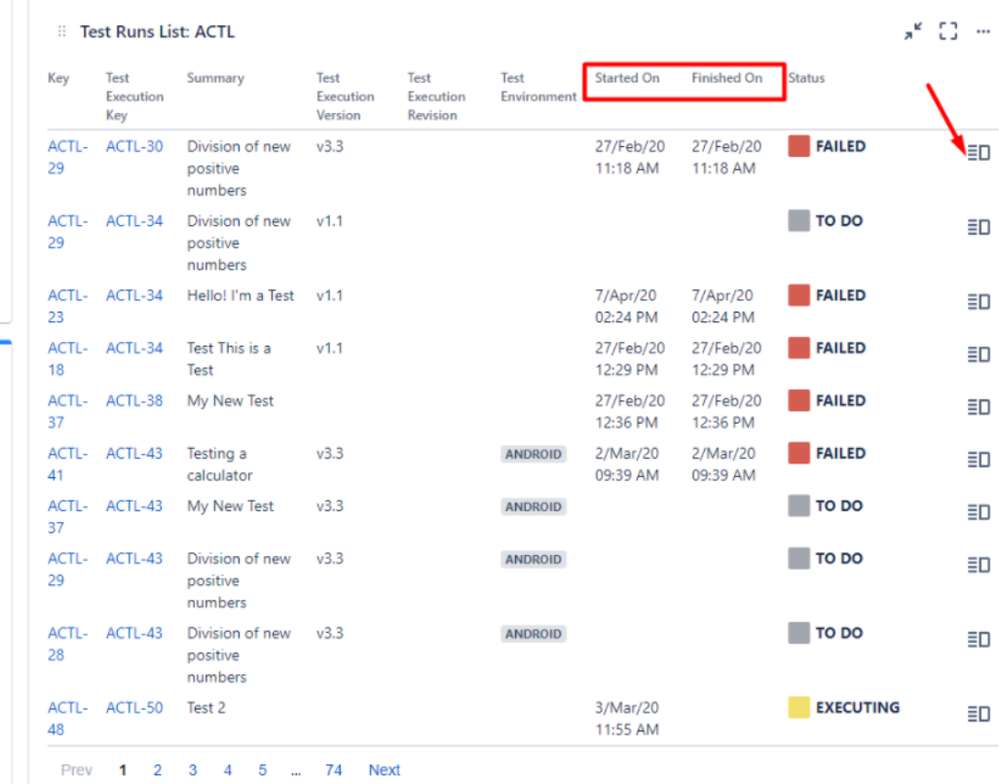Open test key ACTL-48
The image size is (999, 784).
coord(68,718)
